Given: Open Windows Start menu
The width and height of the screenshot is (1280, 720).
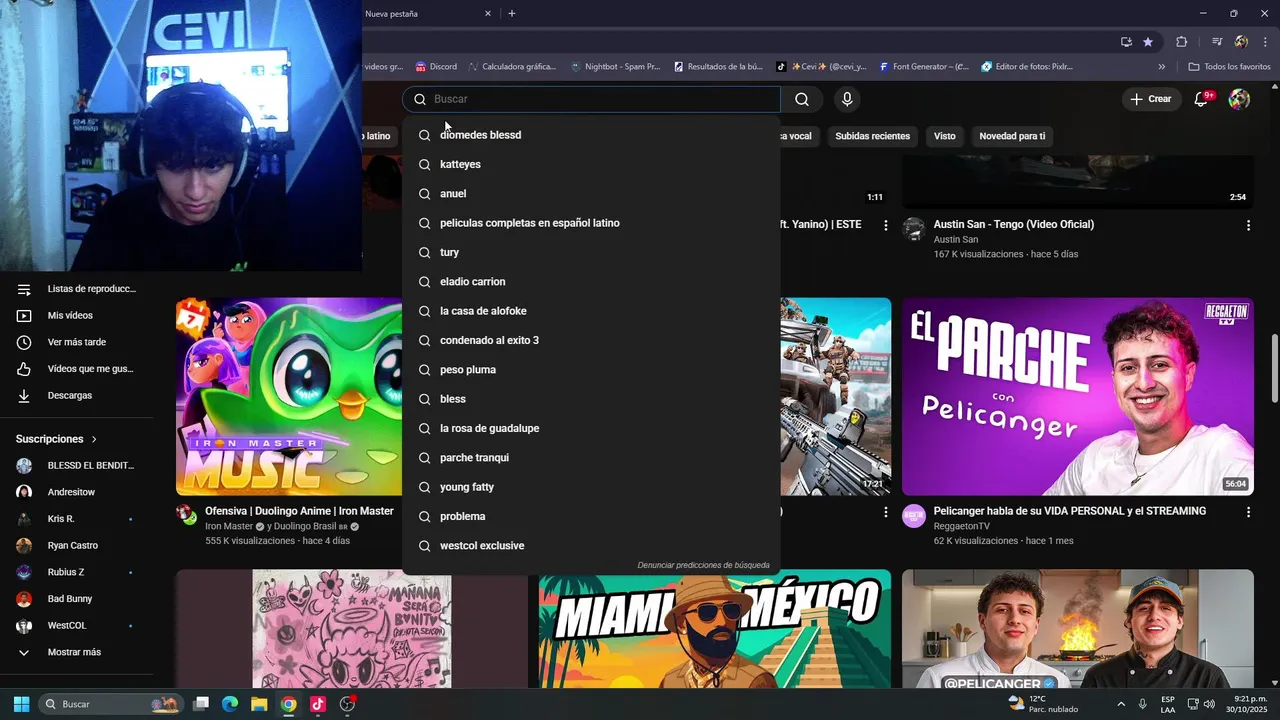Looking at the screenshot, I should [x=21, y=704].
